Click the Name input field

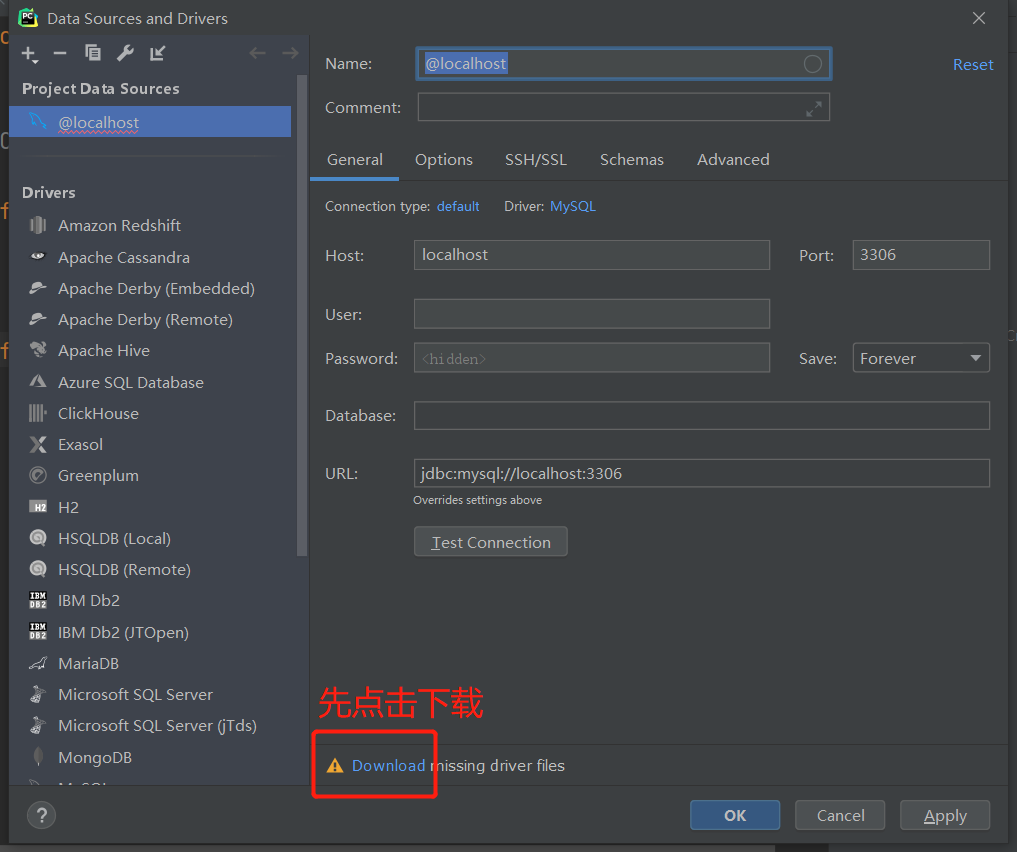[x=623, y=64]
